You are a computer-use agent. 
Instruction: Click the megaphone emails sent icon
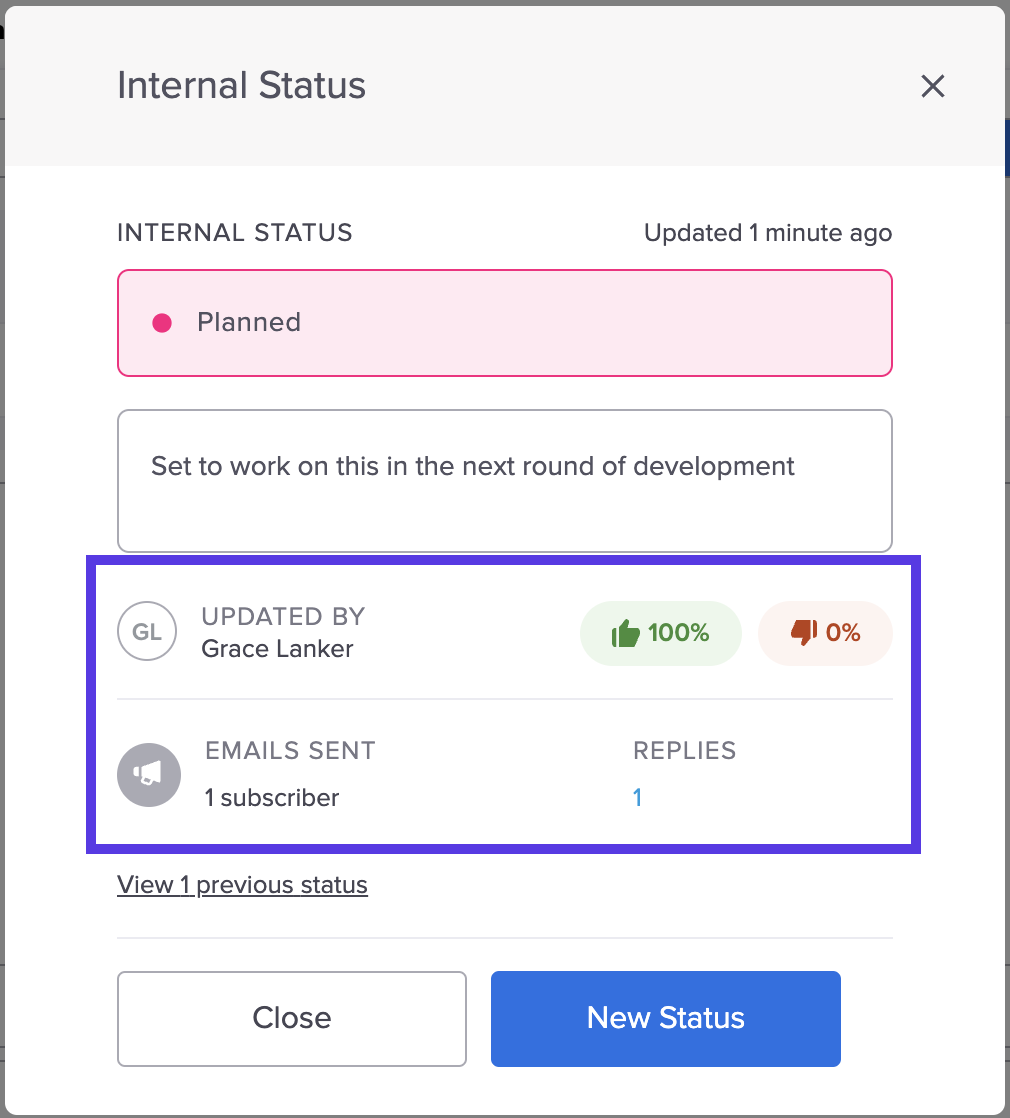coord(149,775)
